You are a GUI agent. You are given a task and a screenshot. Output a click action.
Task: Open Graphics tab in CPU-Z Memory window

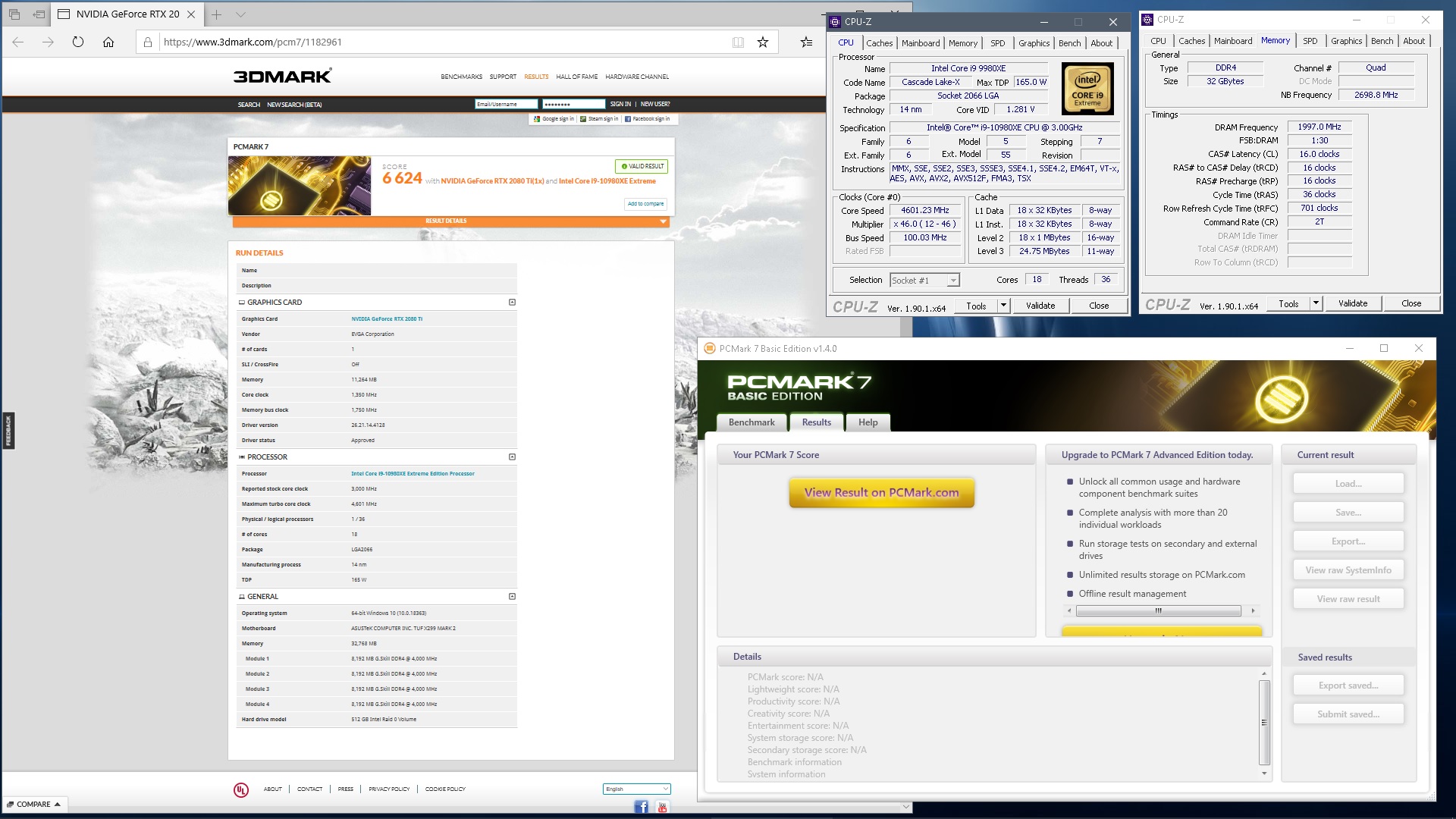click(x=1346, y=41)
